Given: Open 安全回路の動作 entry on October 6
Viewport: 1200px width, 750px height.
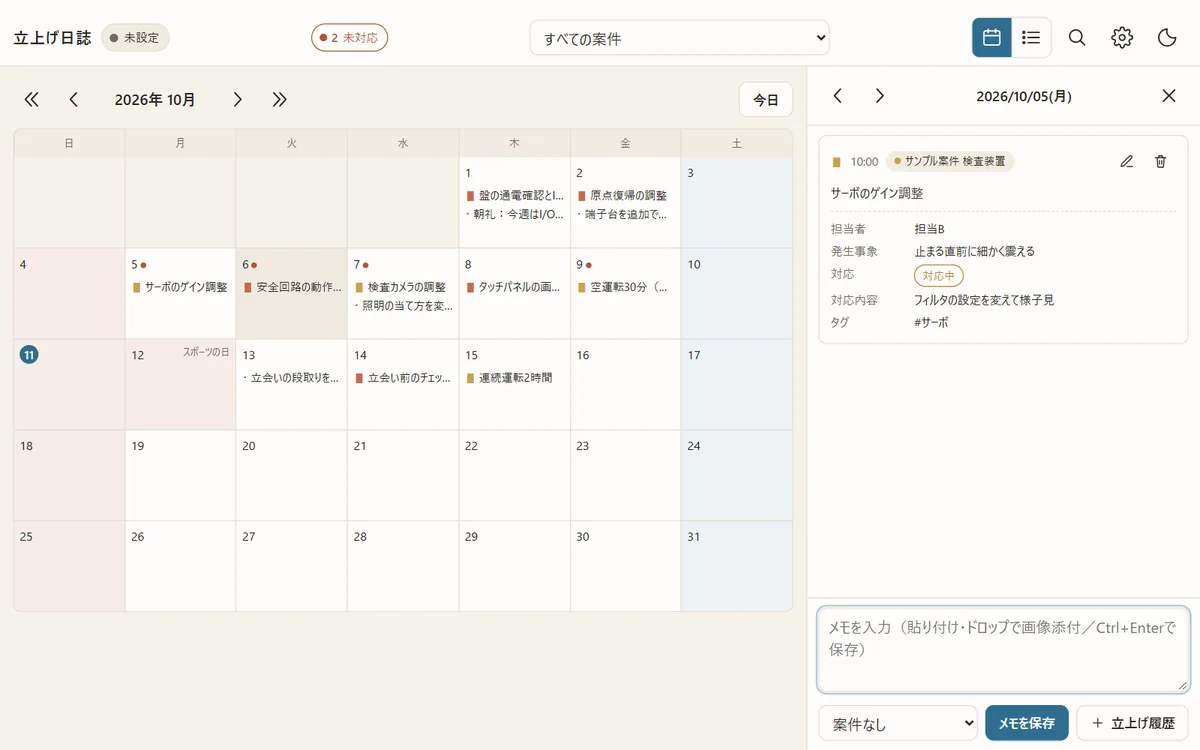Looking at the screenshot, I should coord(291,287).
